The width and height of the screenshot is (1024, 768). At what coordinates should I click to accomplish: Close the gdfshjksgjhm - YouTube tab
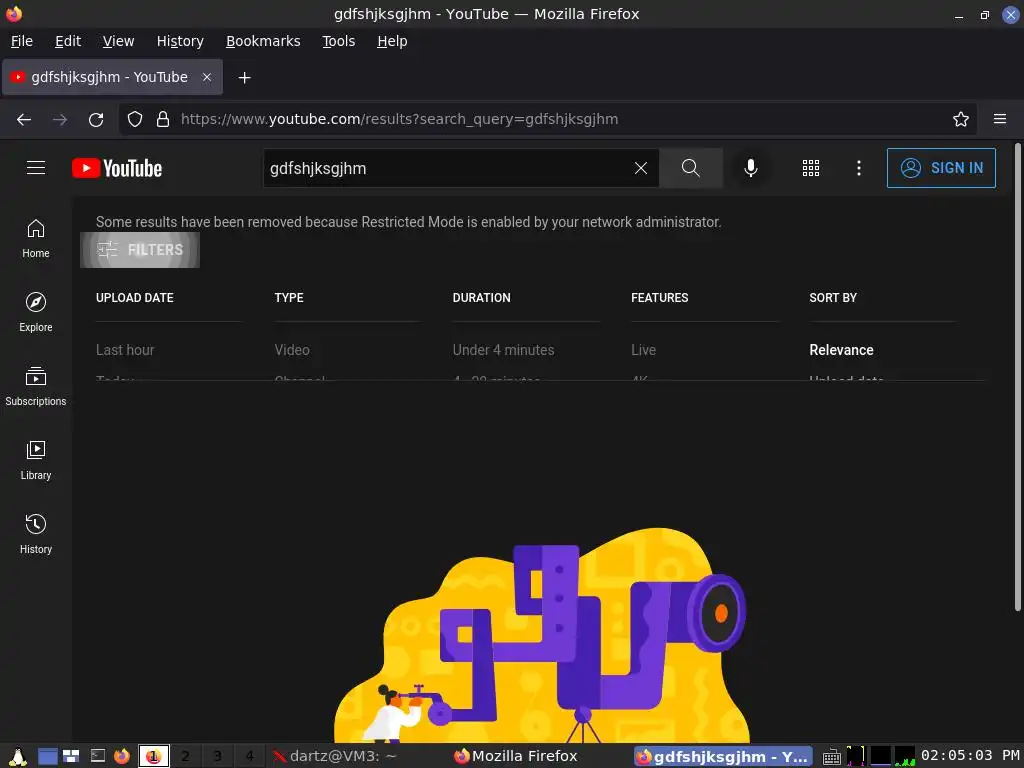[x=206, y=77]
